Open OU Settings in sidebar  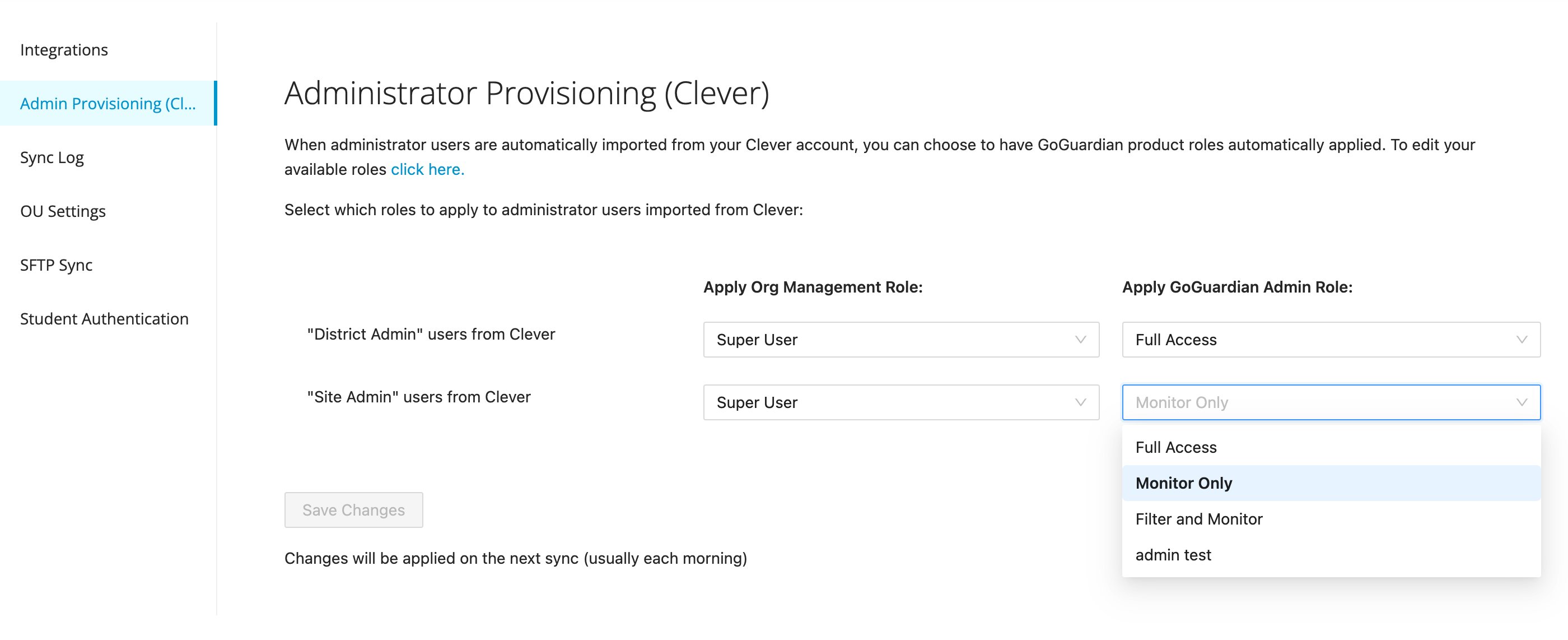coord(63,211)
